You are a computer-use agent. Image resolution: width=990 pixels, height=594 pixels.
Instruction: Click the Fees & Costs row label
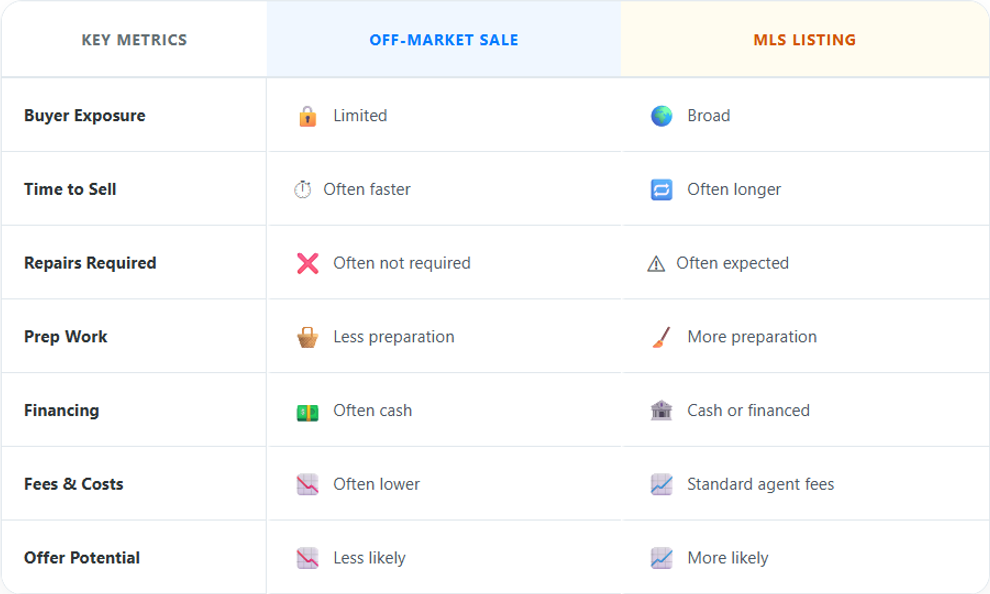pyautogui.click(x=73, y=484)
